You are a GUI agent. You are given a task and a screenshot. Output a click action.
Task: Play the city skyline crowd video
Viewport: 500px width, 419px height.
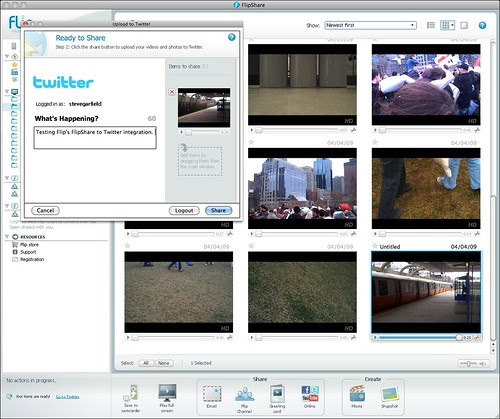pos(252,234)
